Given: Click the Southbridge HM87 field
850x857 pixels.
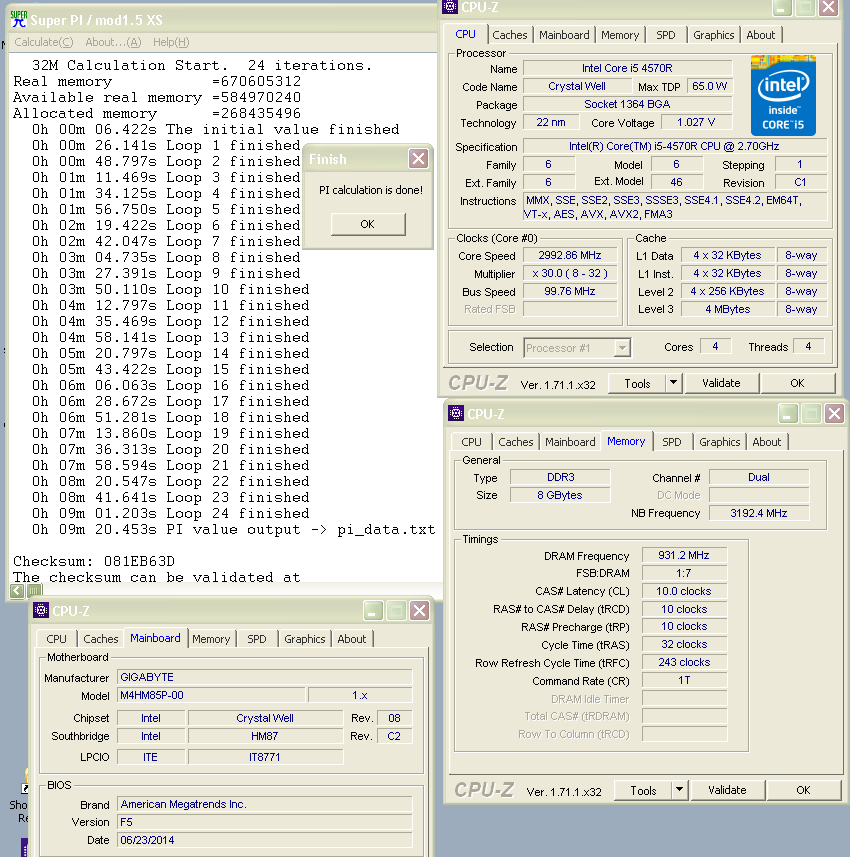Looking at the screenshot, I should 265,736.
